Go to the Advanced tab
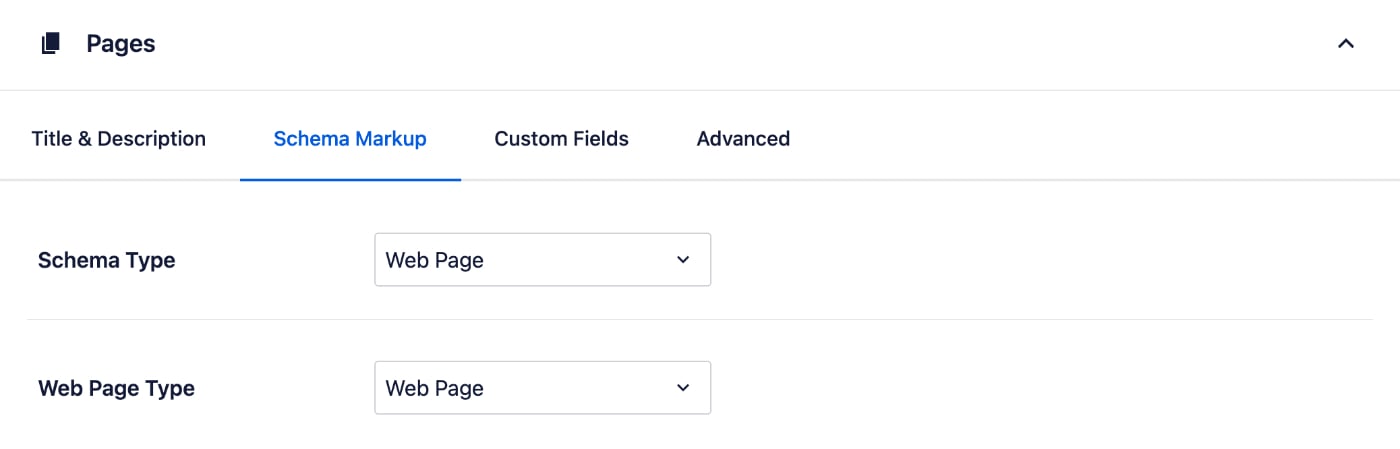 tap(743, 139)
